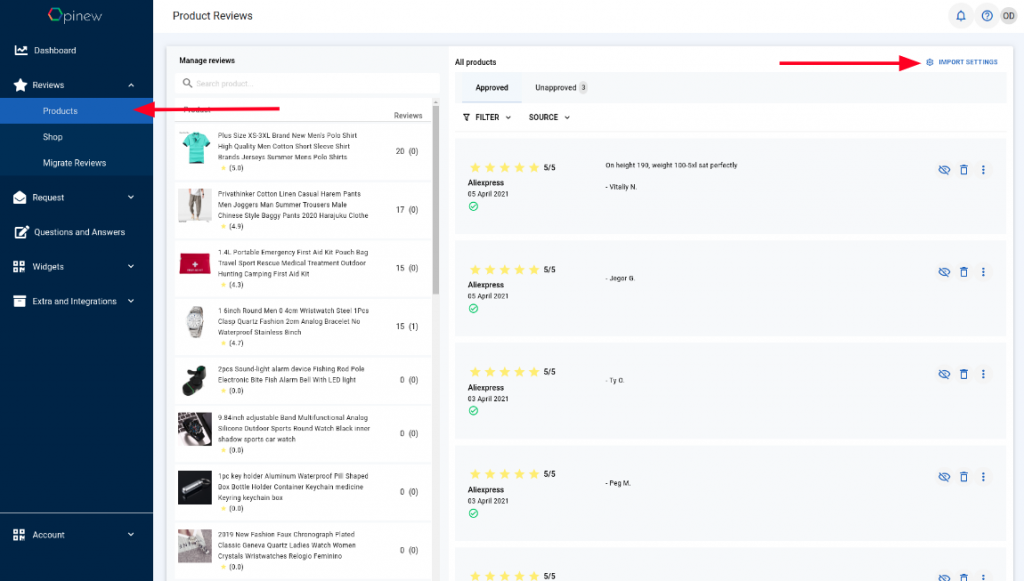Open more options for Vitaliy N. review
The width and height of the screenshot is (1024, 581).
[x=983, y=170]
